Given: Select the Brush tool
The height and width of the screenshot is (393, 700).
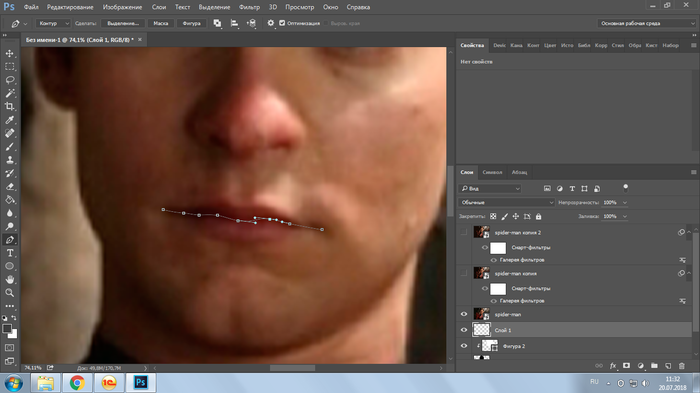Looking at the screenshot, I should [9, 147].
